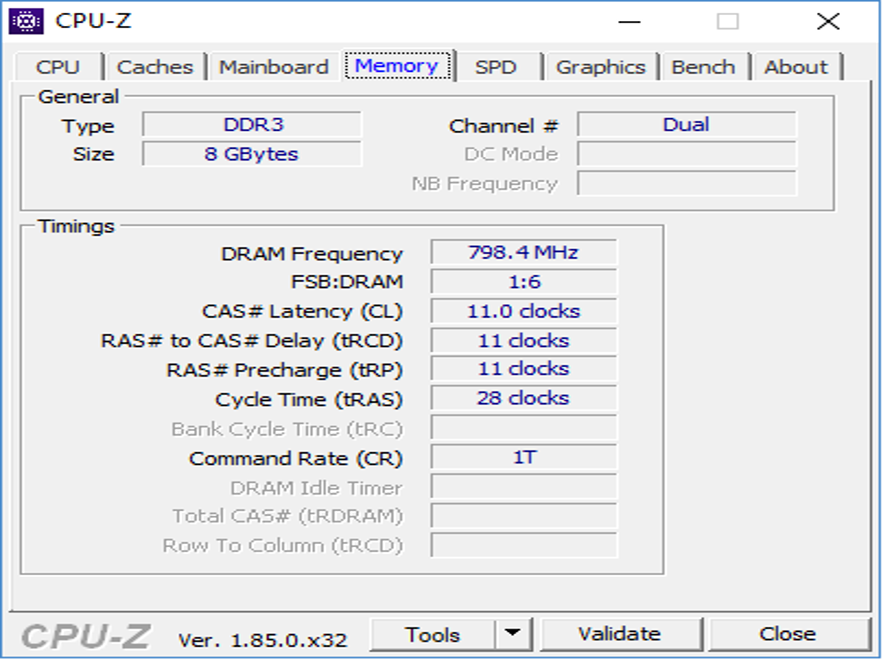
Task: Click the empty DC Mode field
Action: click(687, 154)
